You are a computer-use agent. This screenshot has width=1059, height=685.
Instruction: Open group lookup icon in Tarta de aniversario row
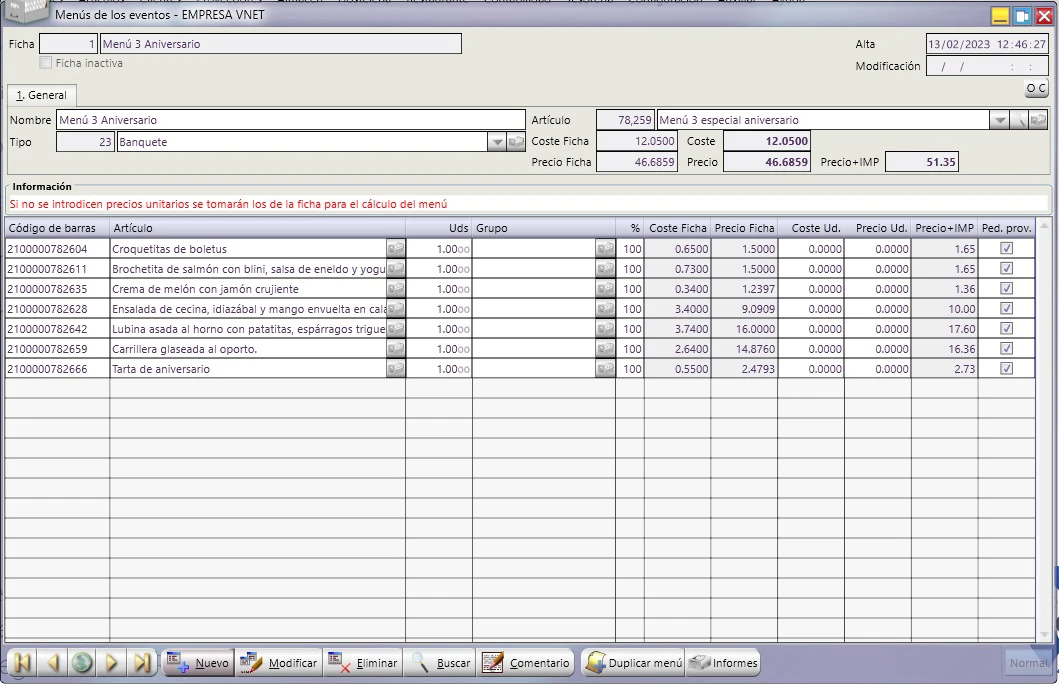tap(605, 369)
